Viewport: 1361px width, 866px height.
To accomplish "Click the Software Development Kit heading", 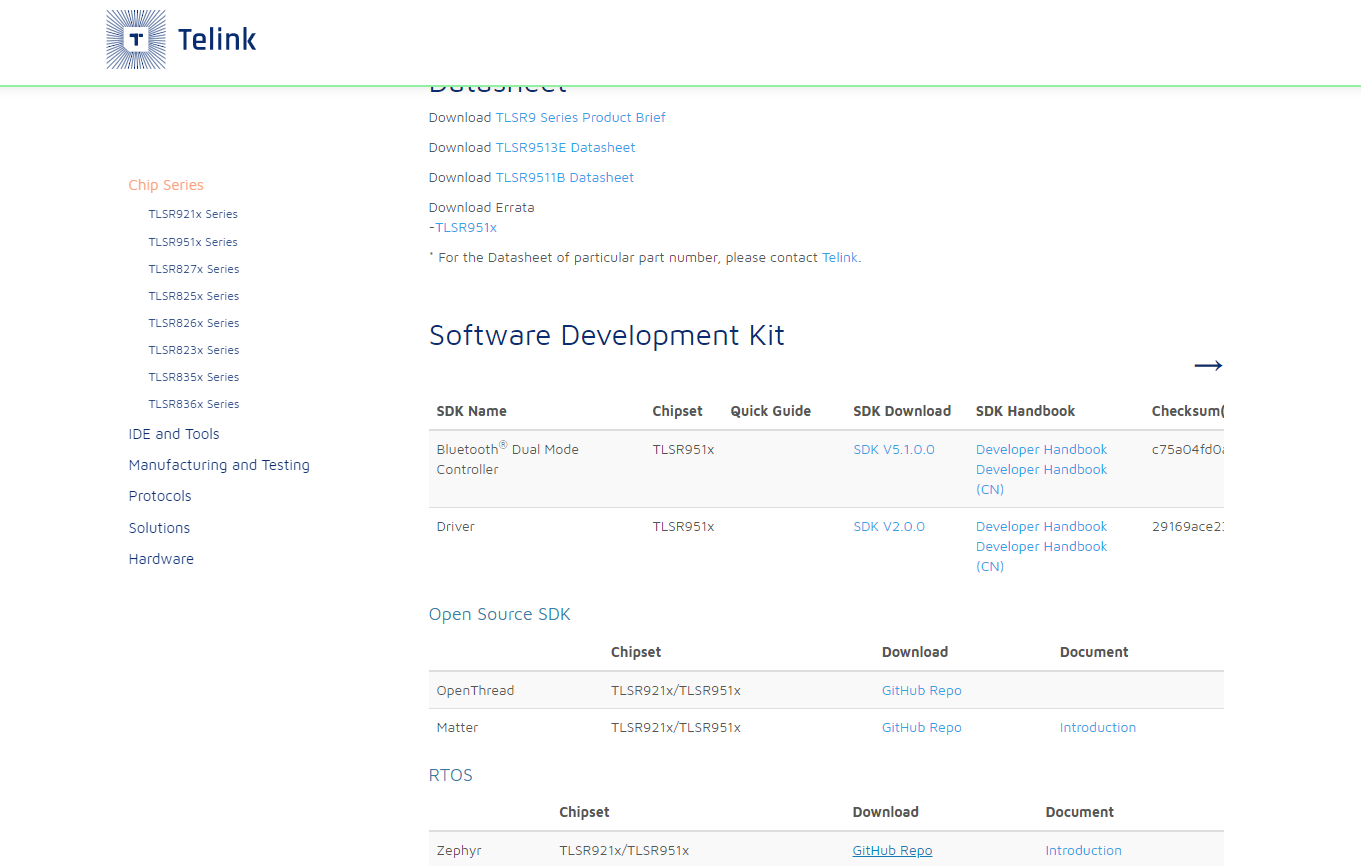I will coord(607,335).
